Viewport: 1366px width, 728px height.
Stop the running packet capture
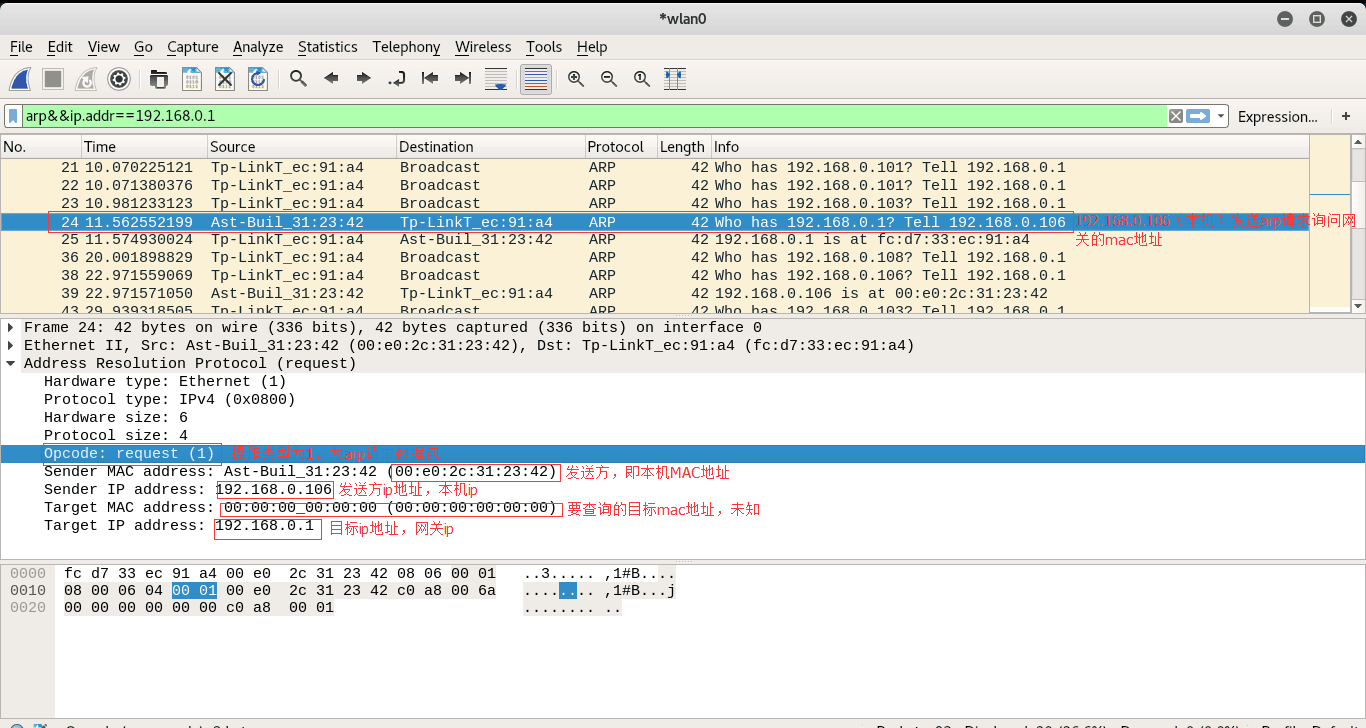click(x=53, y=79)
